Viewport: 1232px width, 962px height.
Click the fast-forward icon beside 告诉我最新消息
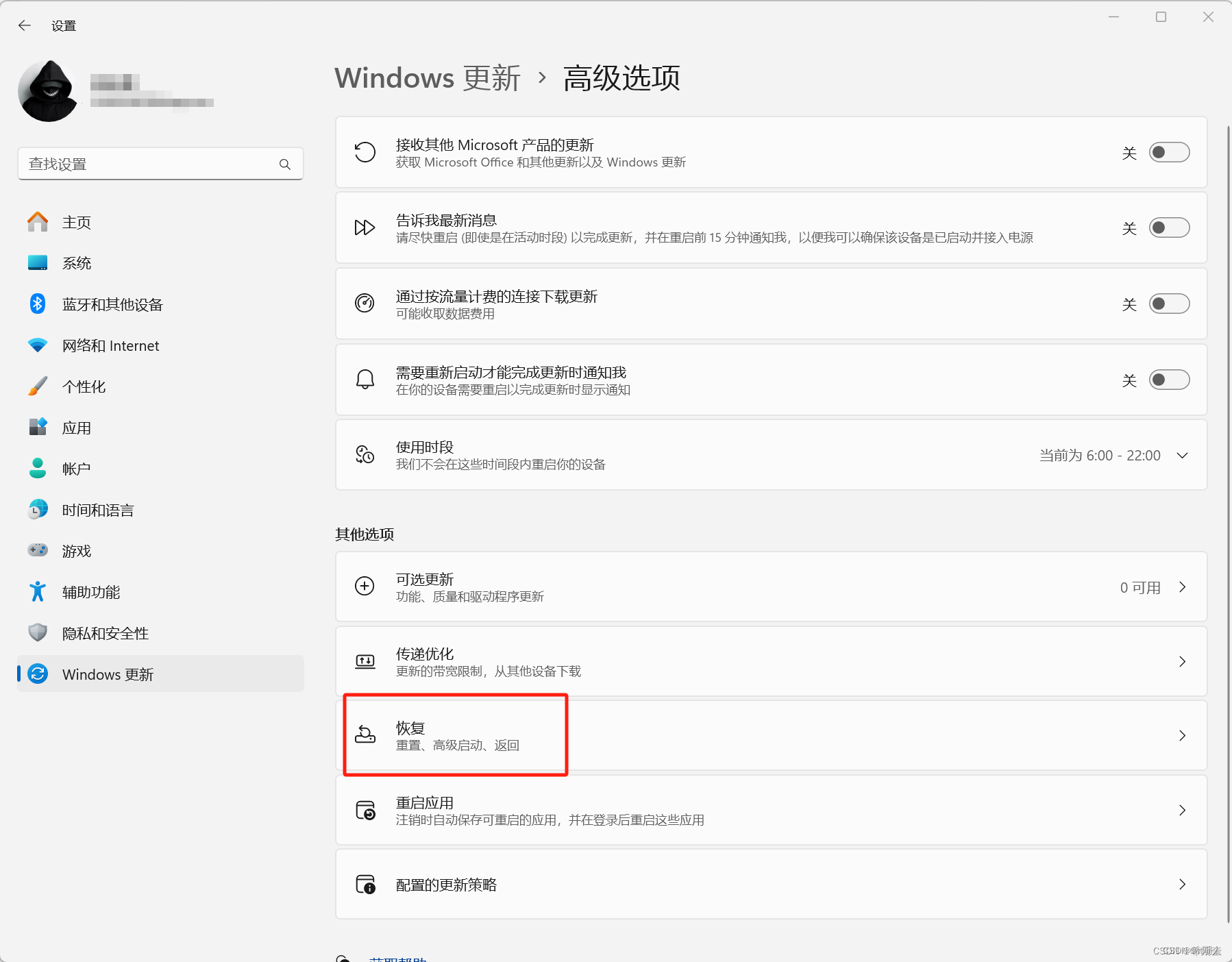point(365,227)
